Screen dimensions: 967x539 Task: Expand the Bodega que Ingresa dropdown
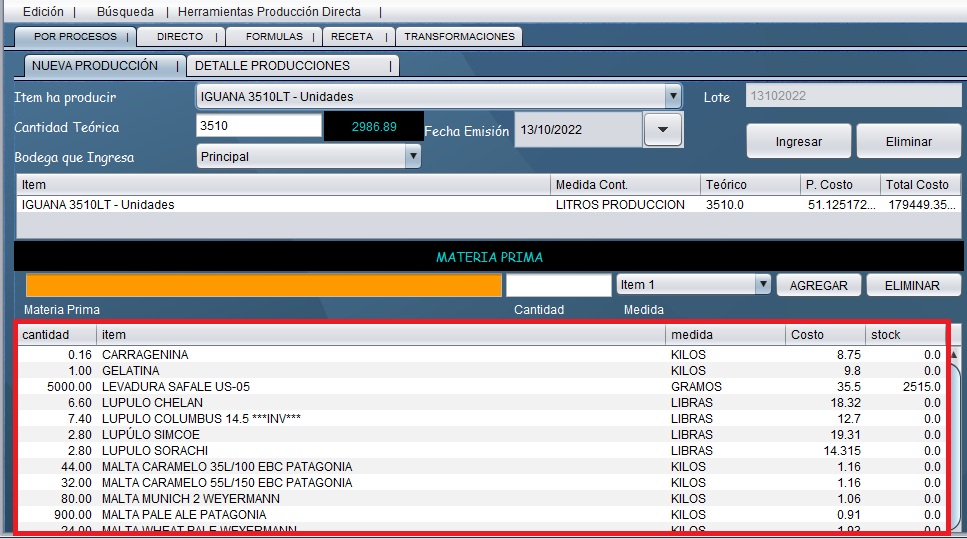click(412, 157)
